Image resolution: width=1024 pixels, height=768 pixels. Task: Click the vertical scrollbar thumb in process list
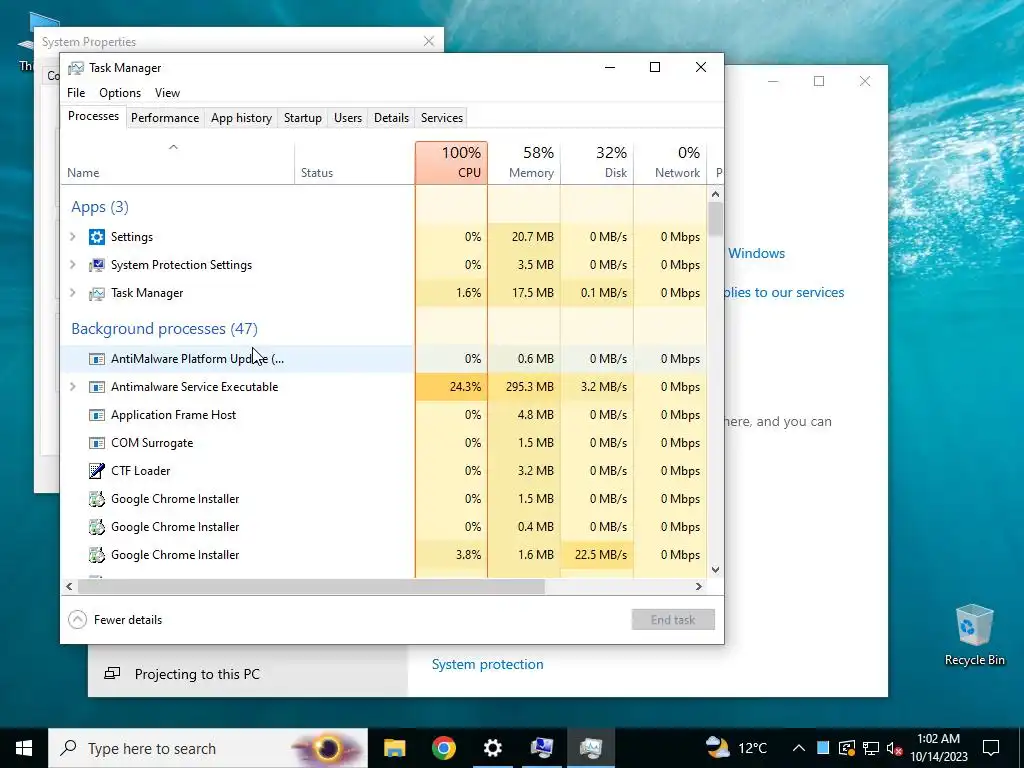(715, 219)
